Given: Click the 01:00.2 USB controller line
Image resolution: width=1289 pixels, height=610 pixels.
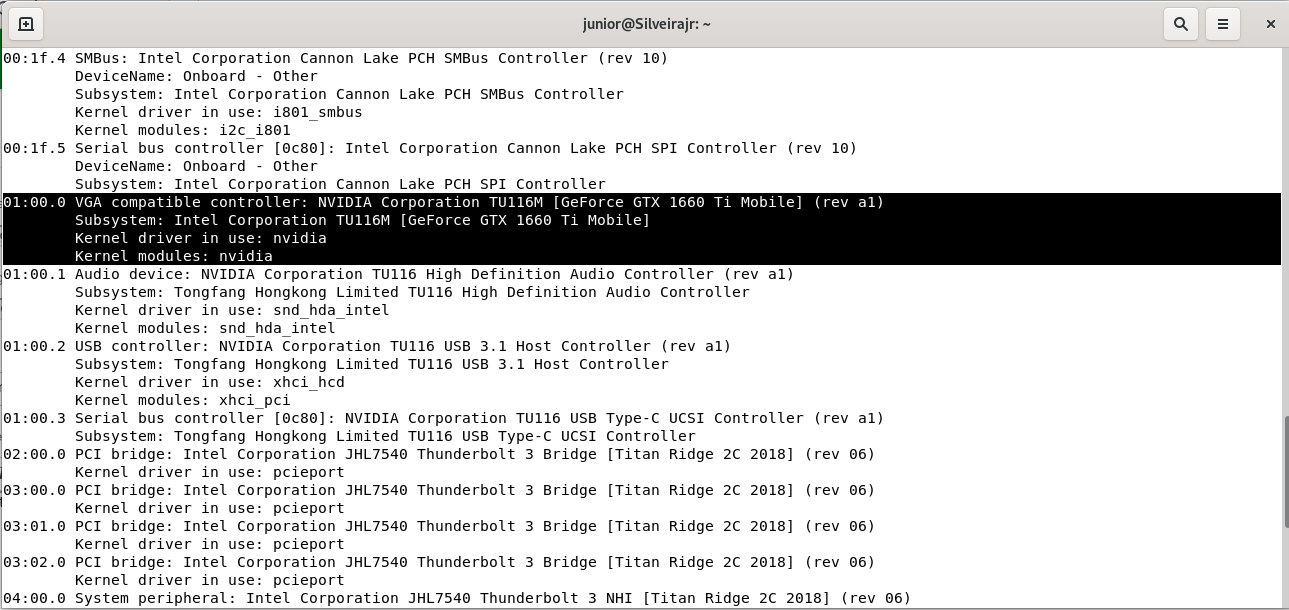Looking at the screenshot, I should [x=367, y=346].
